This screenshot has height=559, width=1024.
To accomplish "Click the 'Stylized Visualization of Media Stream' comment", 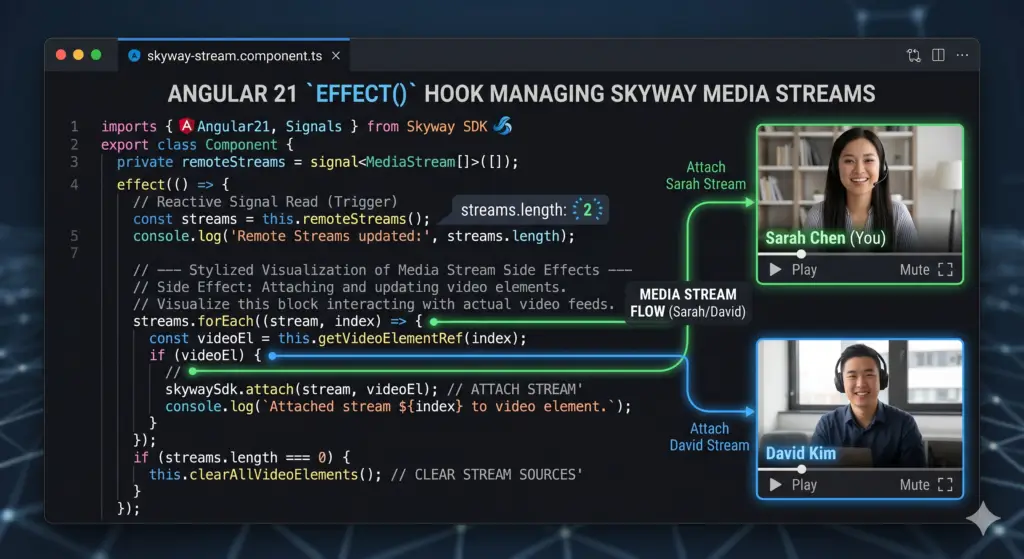I will 383,270.
